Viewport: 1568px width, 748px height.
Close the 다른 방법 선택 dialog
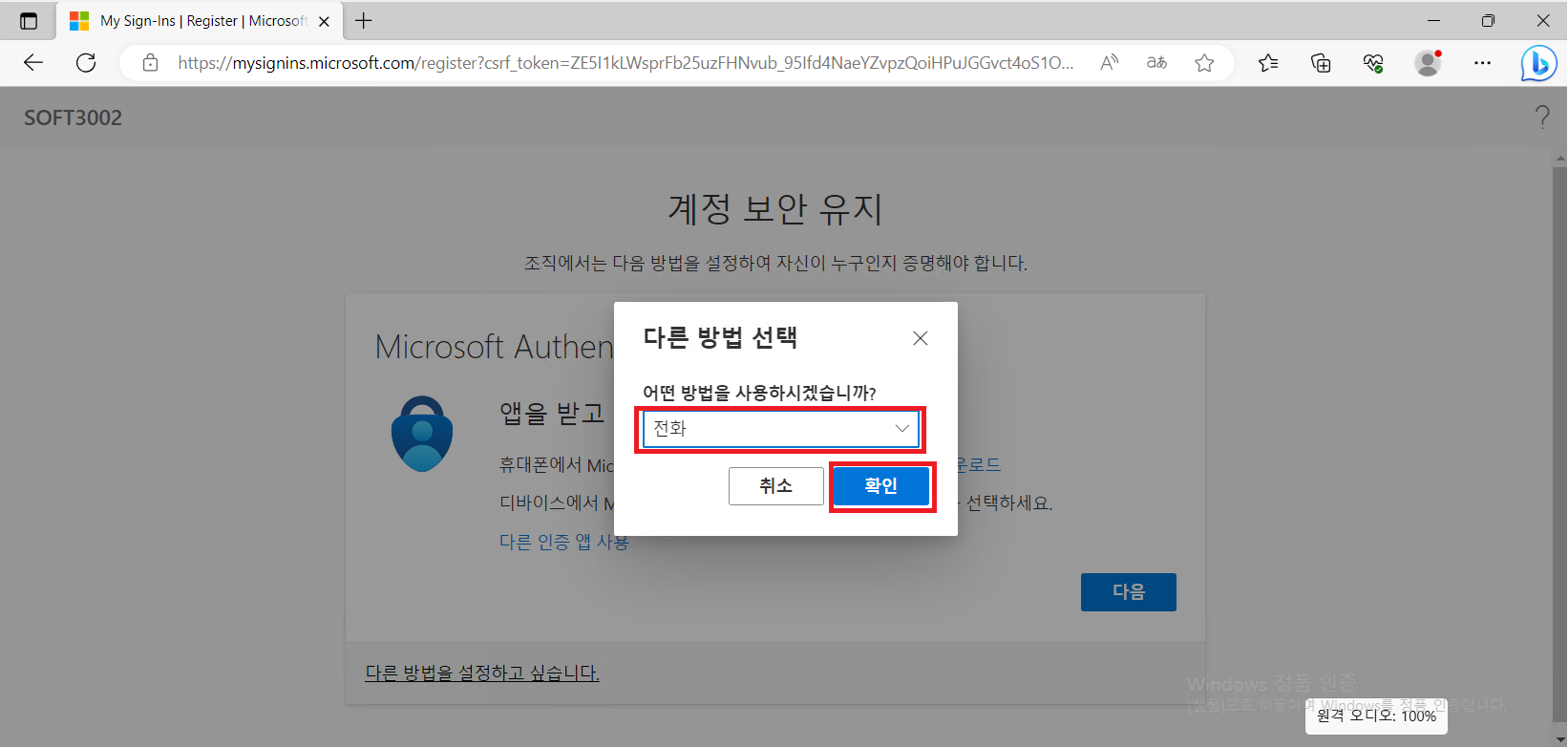click(921, 338)
